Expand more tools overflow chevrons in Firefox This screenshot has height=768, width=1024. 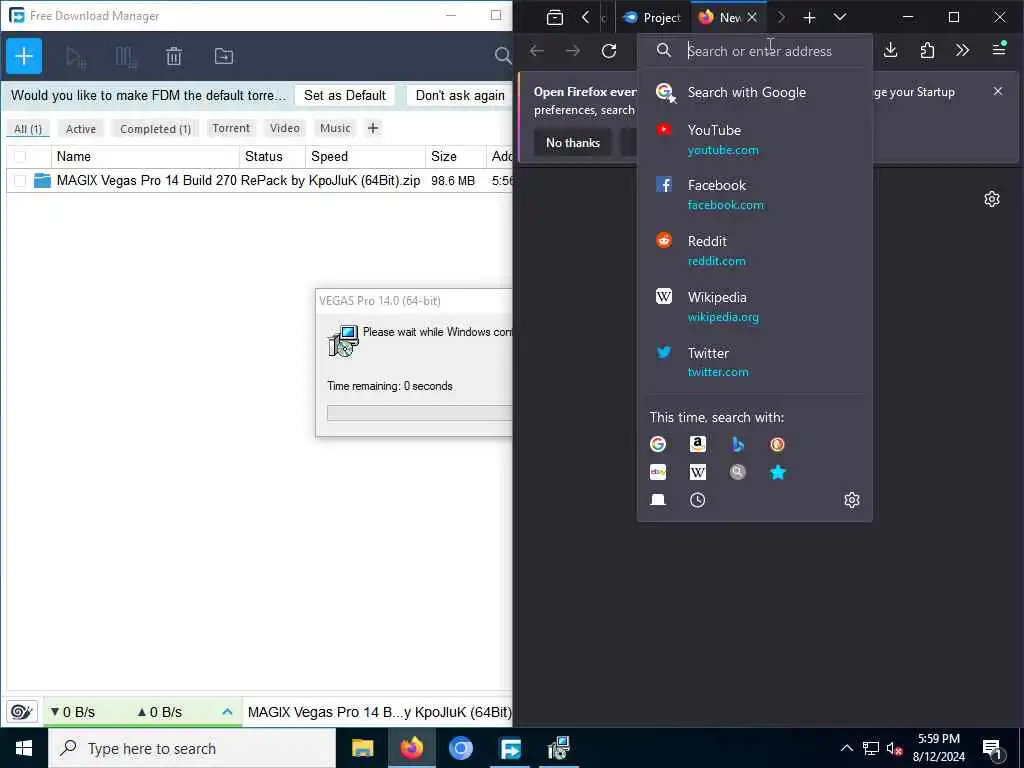[x=962, y=50]
